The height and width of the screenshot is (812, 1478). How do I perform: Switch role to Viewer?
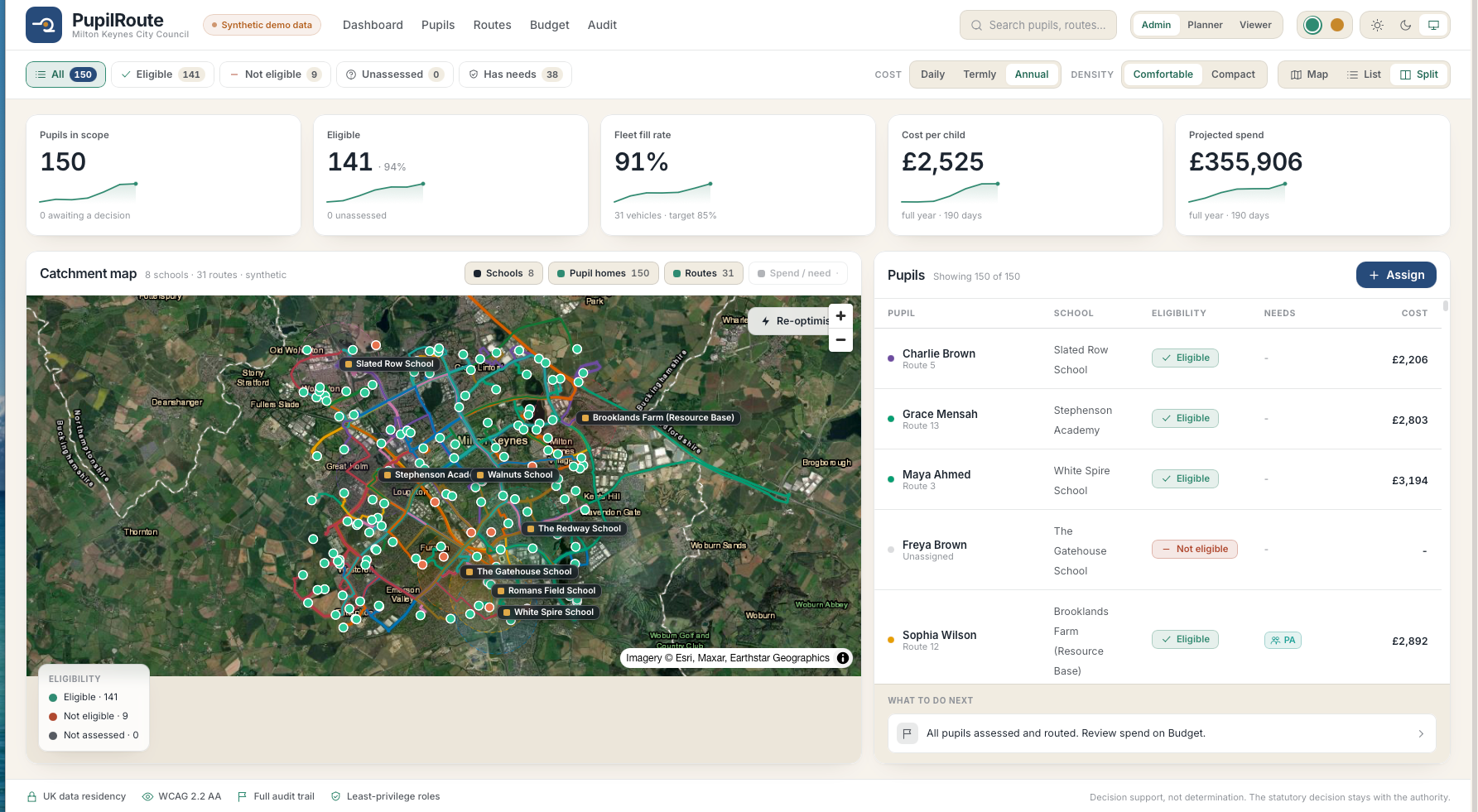tap(1255, 25)
